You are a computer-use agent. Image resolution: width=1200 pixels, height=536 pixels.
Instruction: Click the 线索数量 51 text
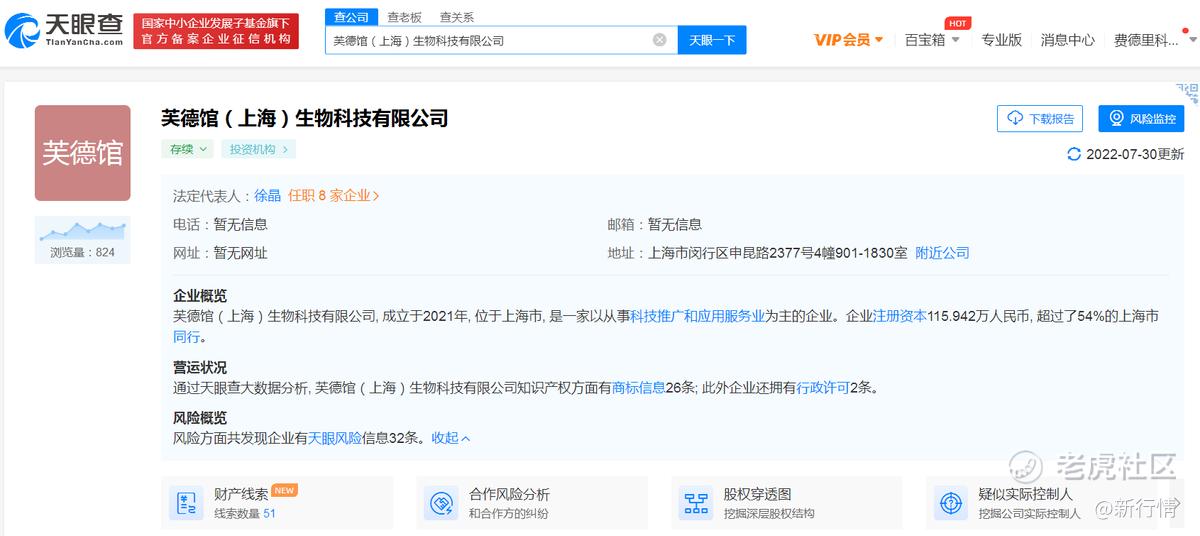(245, 513)
